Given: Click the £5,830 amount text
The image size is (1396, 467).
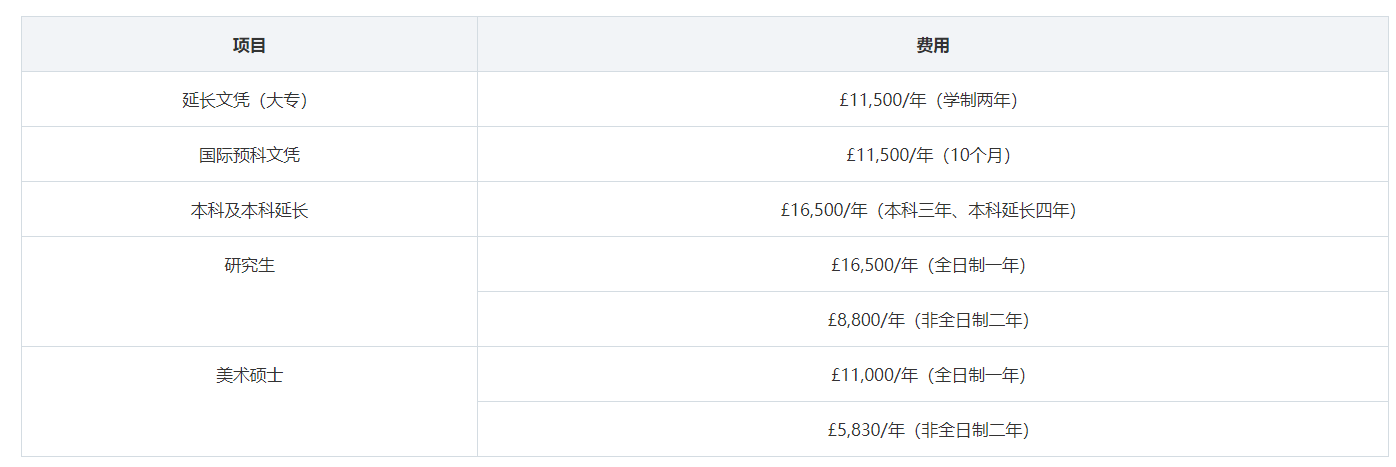Looking at the screenshot, I should pyautogui.click(x=853, y=430).
